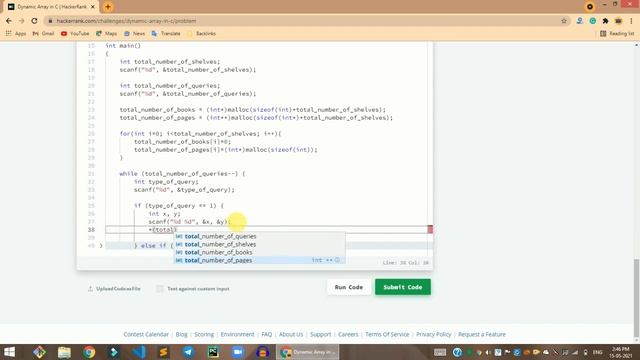Screen dimensions: 640x360
Task: Open the headphones app on the taskbar
Action: click(263, 352)
